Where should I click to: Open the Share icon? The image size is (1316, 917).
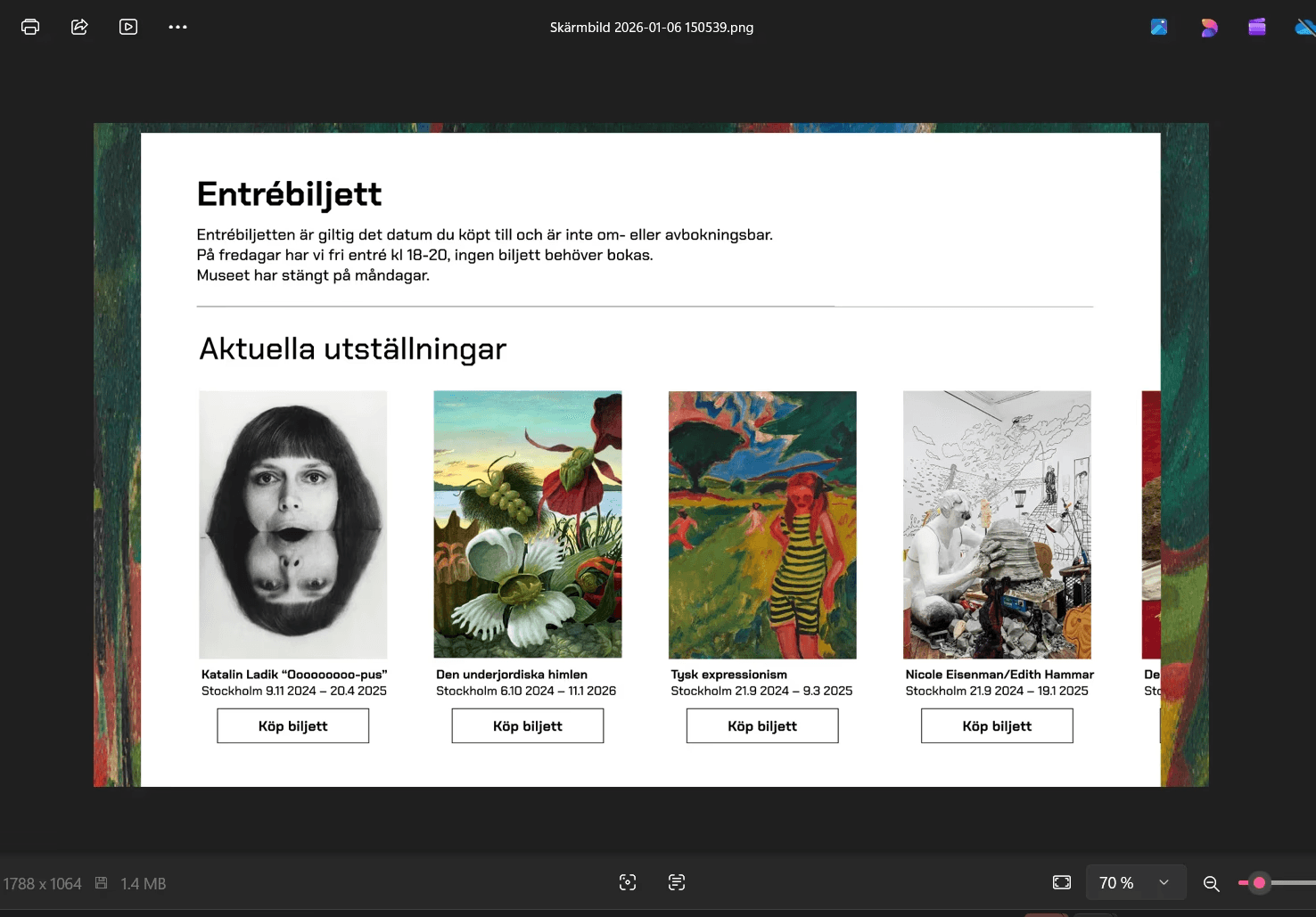[79, 27]
